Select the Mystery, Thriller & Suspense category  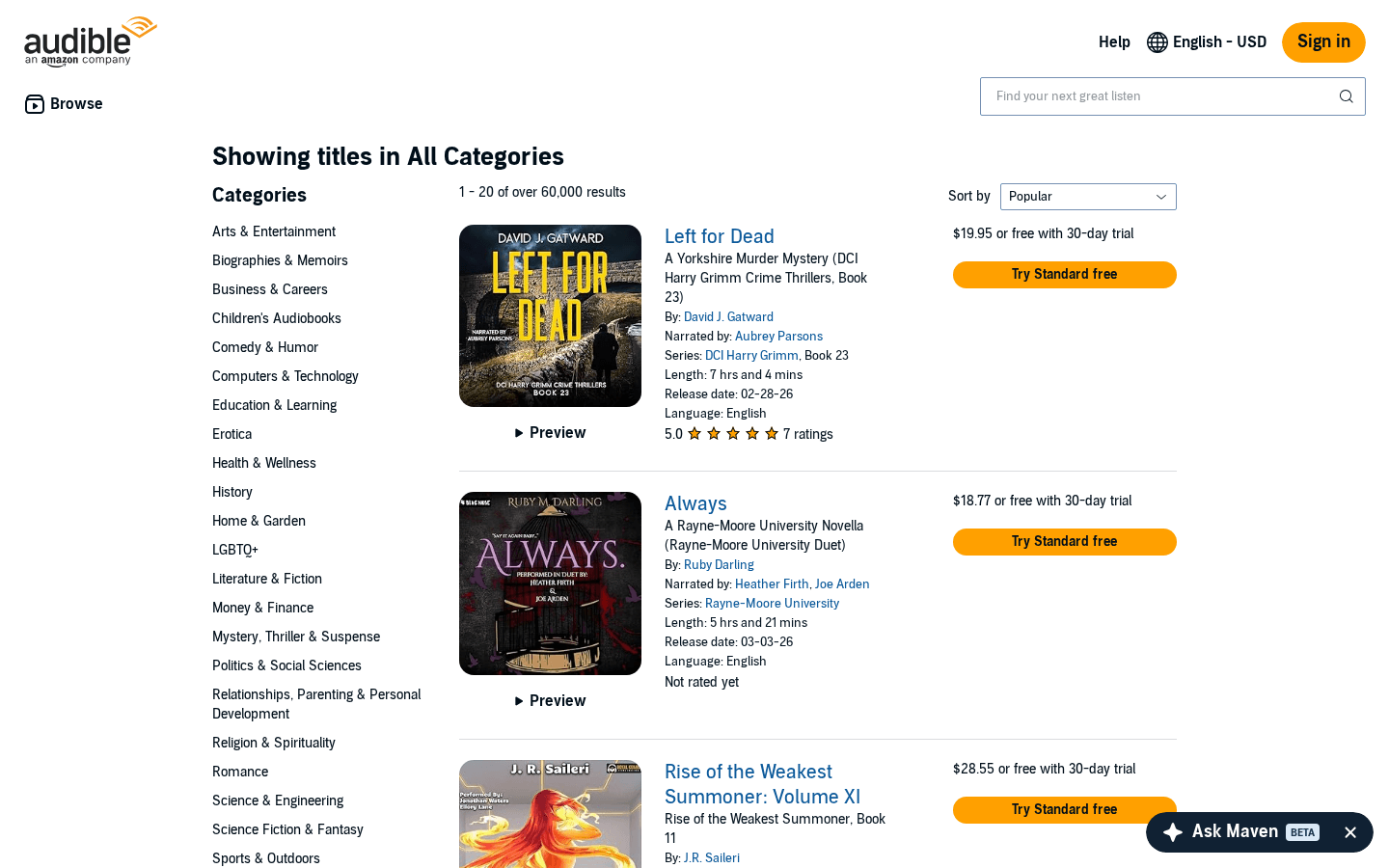click(296, 637)
